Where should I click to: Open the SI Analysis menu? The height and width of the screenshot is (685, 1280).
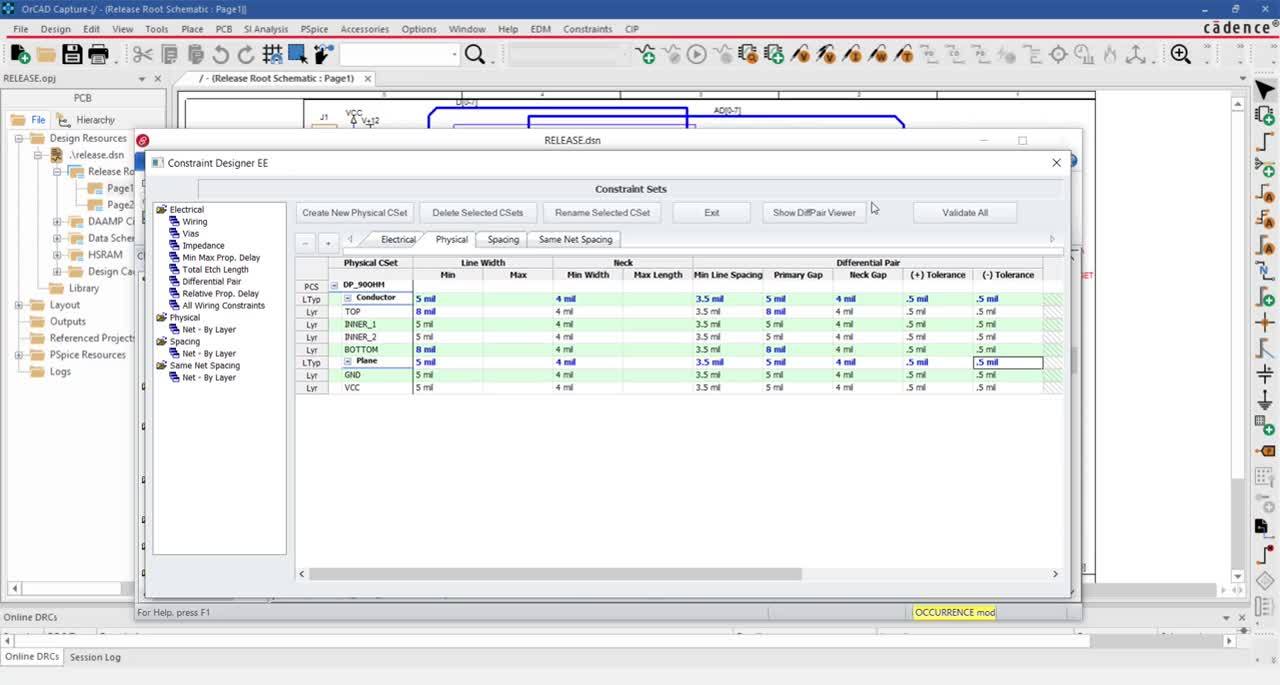click(x=264, y=29)
